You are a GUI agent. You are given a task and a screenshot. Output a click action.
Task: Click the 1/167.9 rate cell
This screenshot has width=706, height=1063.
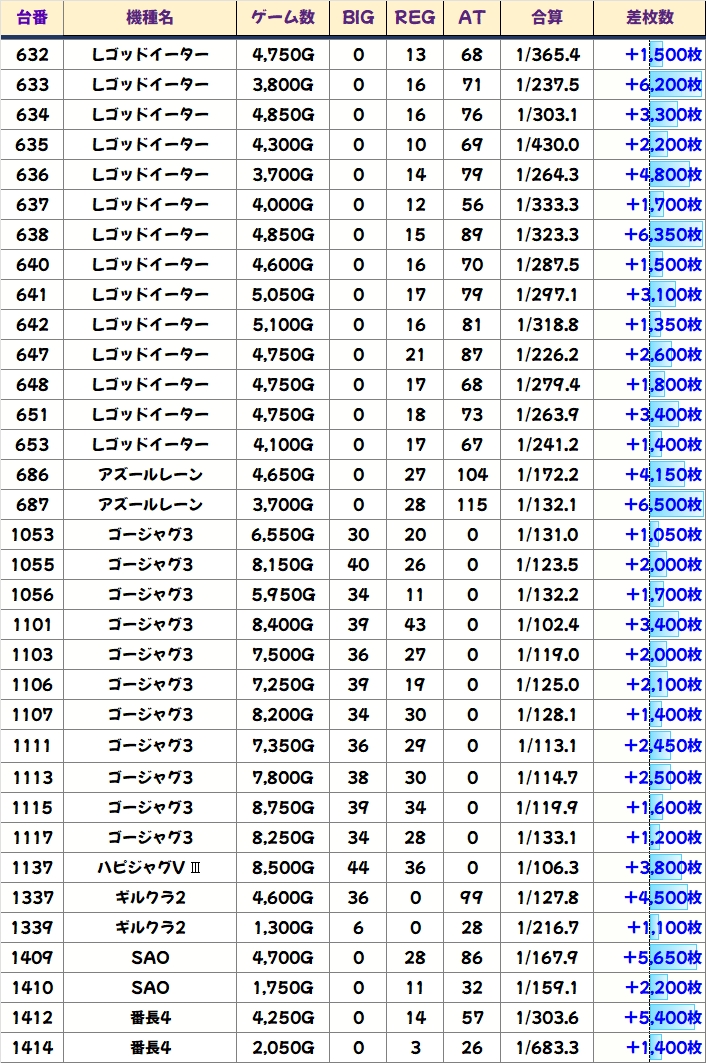[547, 957]
